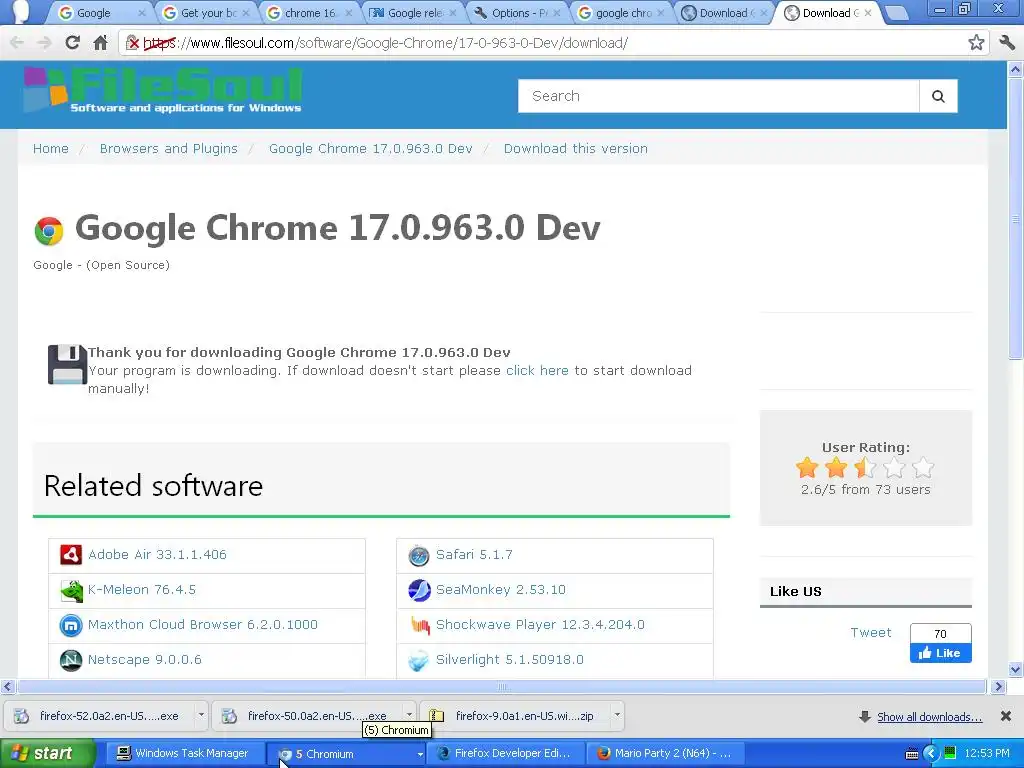1024x768 pixels.
Task: Open Browsers and Plugins breadcrumb
Action: click(x=168, y=148)
